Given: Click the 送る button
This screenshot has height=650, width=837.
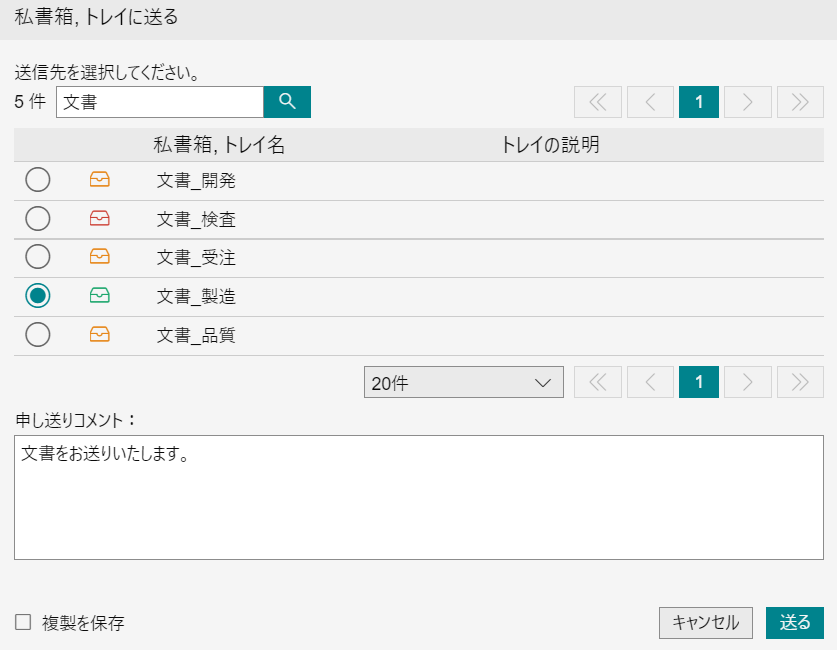Looking at the screenshot, I should pyautogui.click(x=795, y=623).
